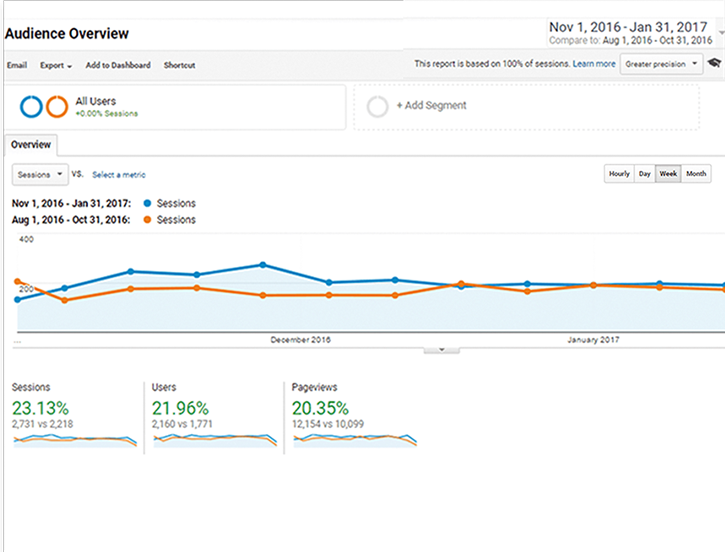Click the Pageviews sparkline chart
The image size is (725, 552).
point(355,440)
